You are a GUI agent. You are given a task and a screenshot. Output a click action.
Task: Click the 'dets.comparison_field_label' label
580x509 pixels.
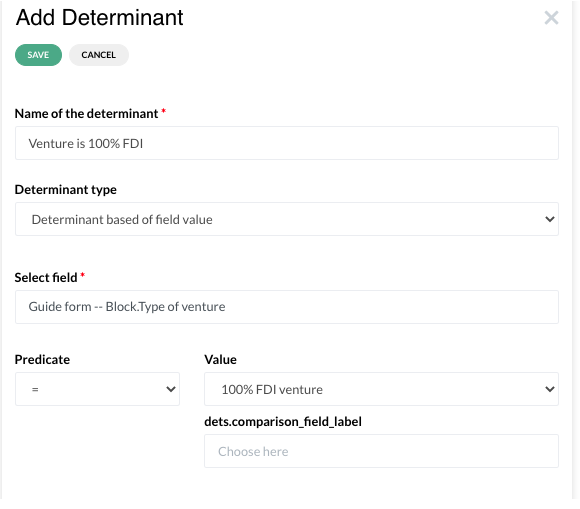283,421
